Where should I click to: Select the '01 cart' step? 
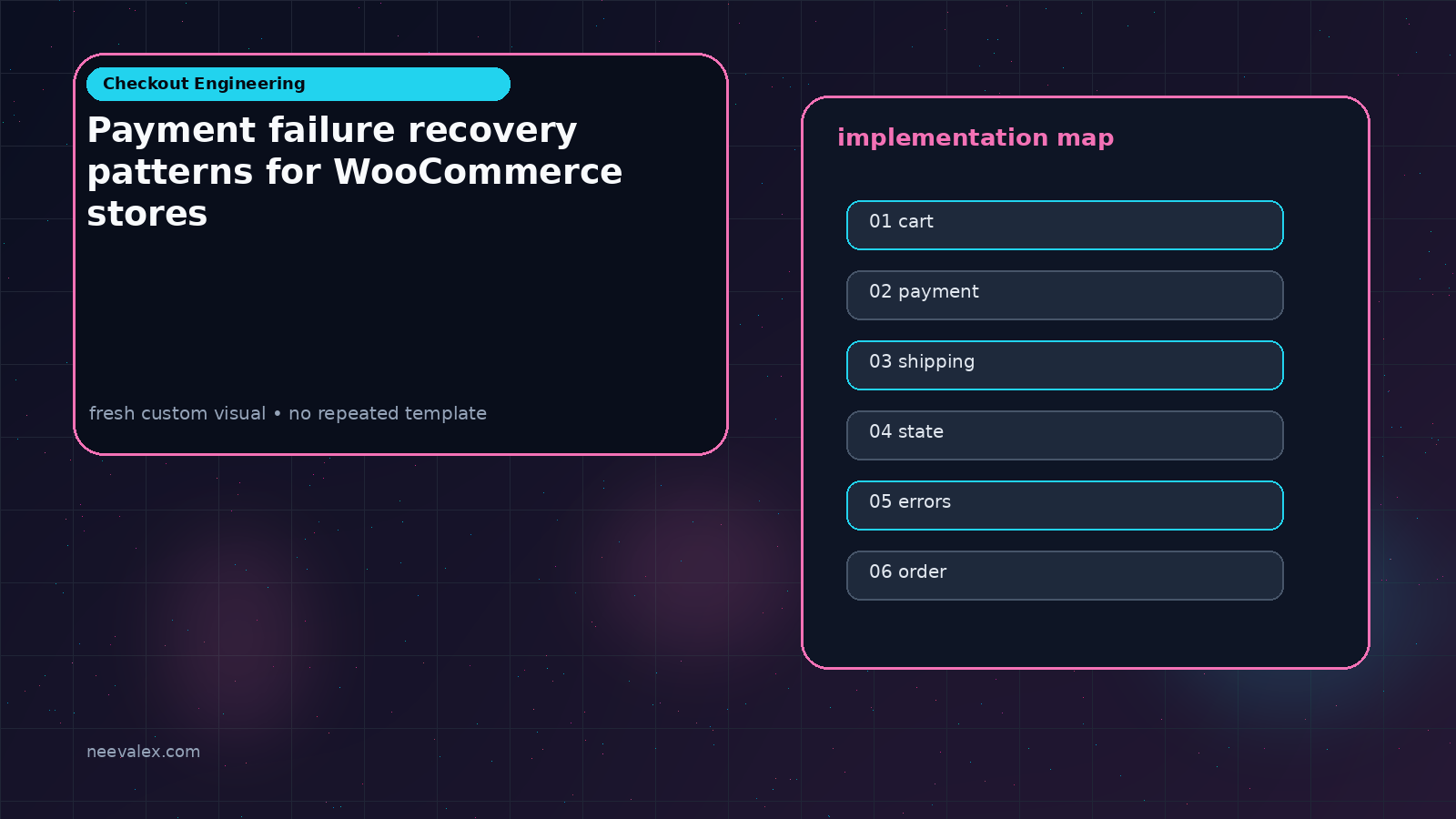[x=1065, y=225]
